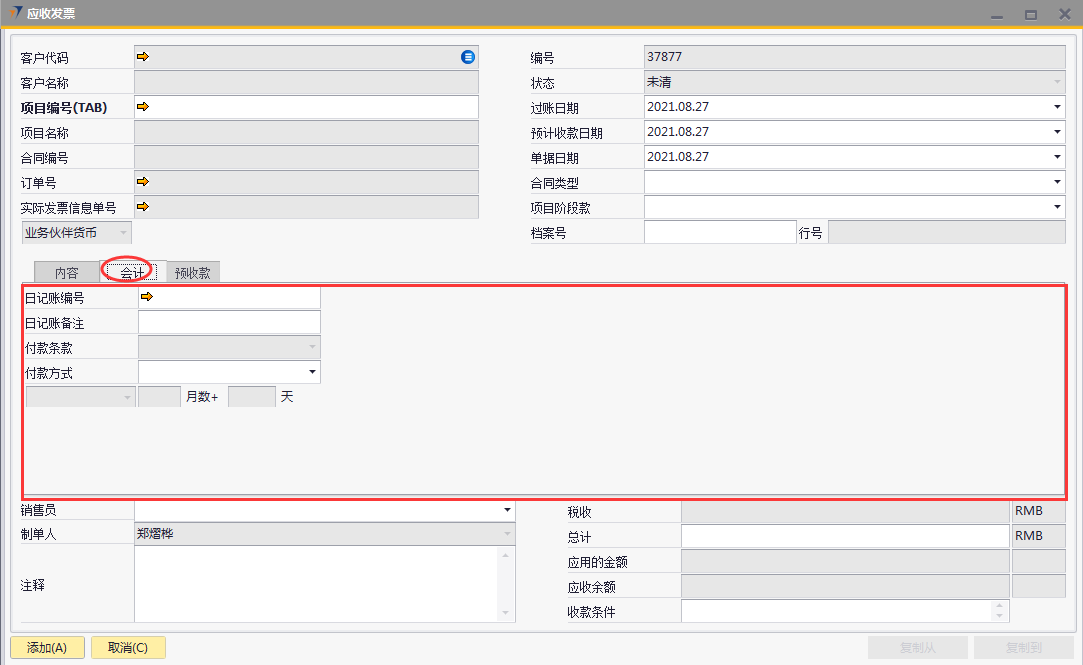Expand the 付款方式 dropdown
This screenshot has width=1083, height=665.
point(312,372)
